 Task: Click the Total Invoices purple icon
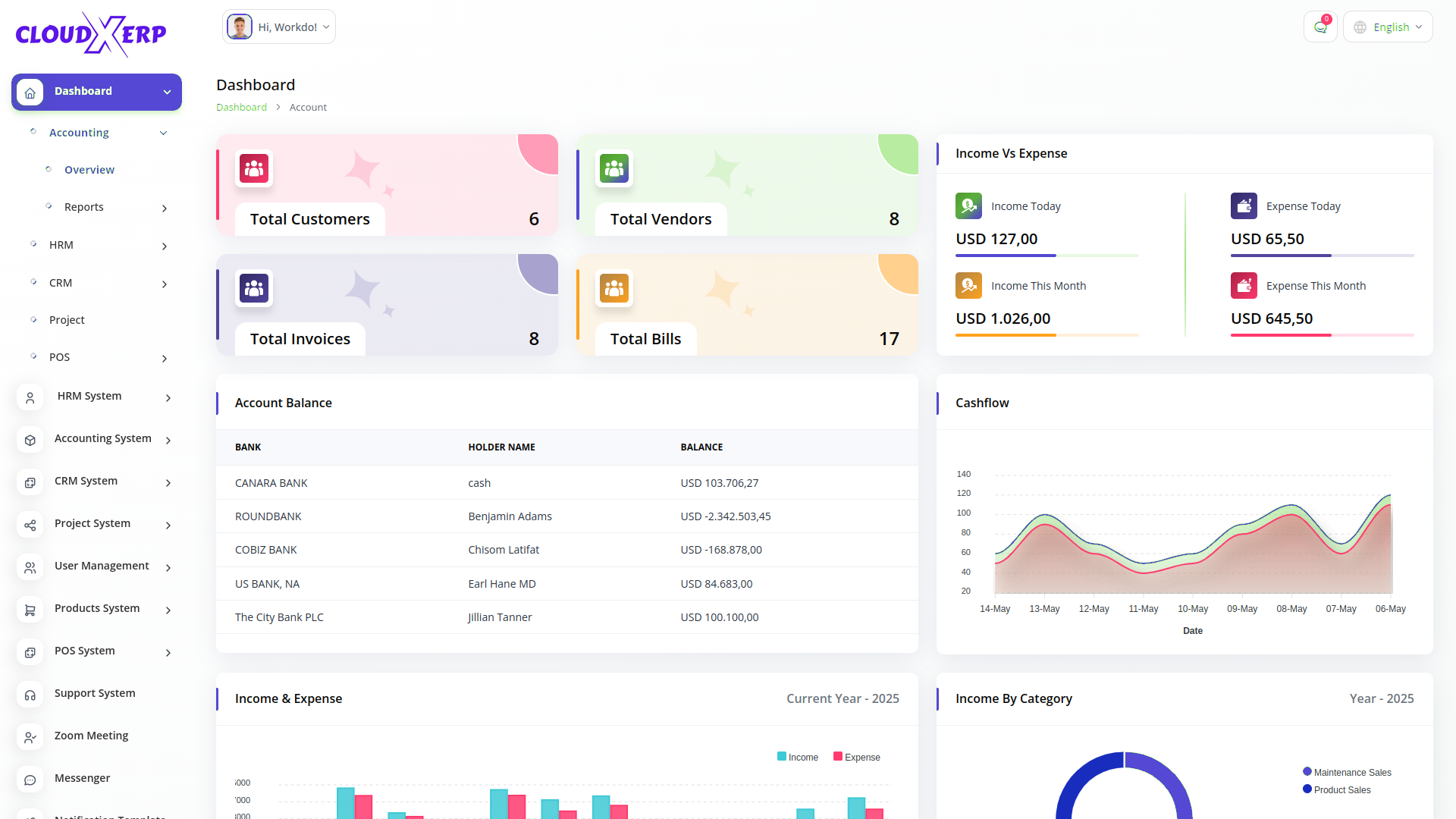tap(254, 288)
